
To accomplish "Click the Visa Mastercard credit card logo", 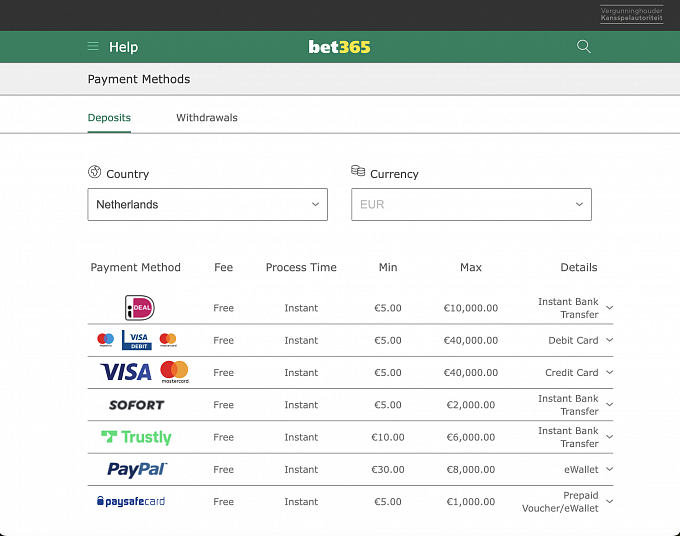I will tap(144, 372).
